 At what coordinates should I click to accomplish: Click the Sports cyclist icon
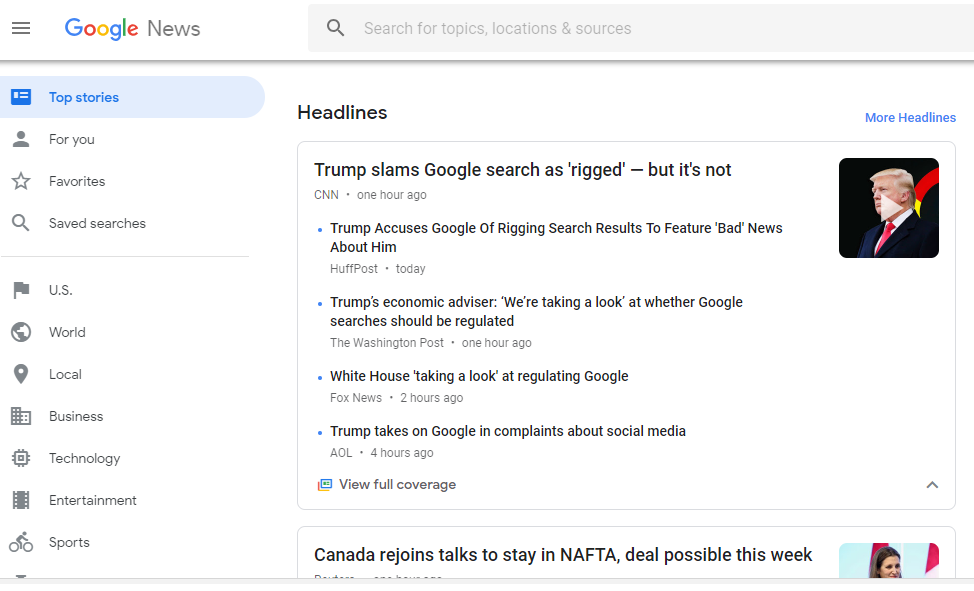point(21,542)
